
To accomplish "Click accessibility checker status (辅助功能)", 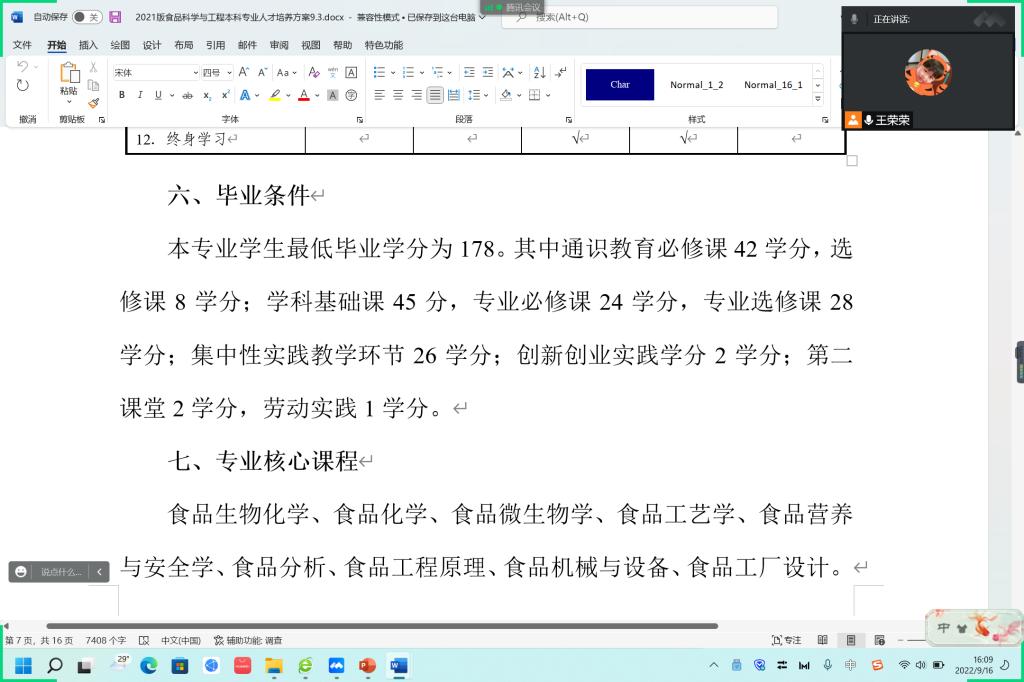I will [x=248, y=640].
